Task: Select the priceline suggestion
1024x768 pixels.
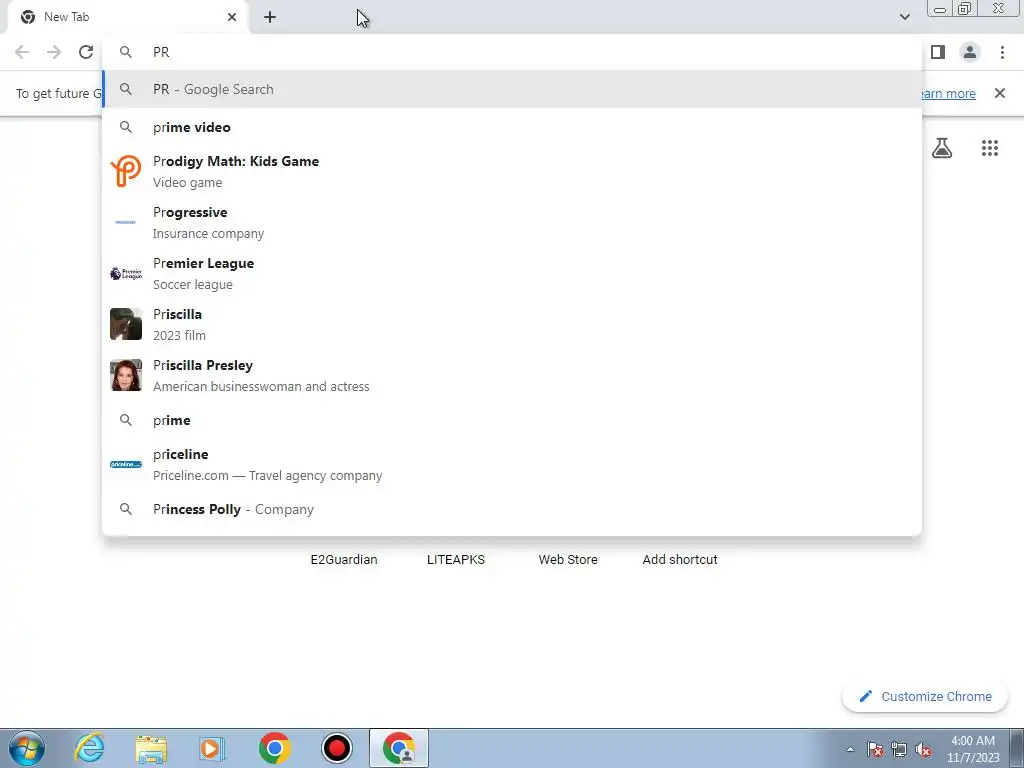Action: click(x=512, y=464)
